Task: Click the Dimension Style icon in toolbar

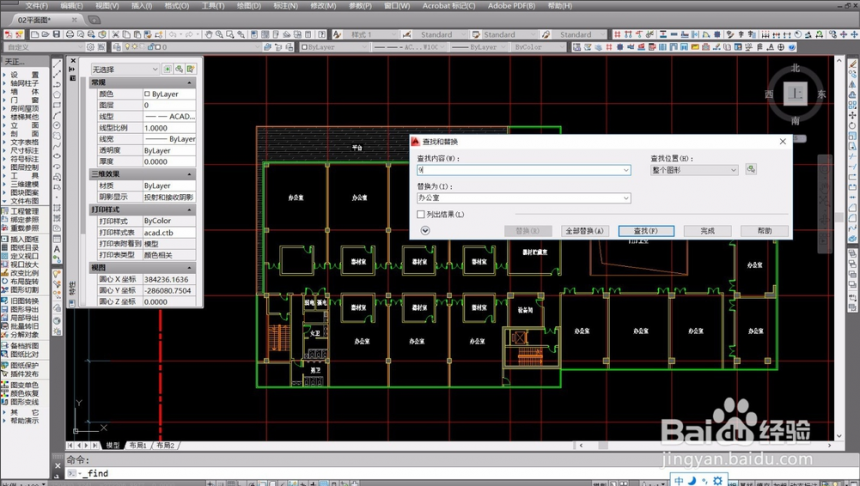Action: [x=407, y=34]
